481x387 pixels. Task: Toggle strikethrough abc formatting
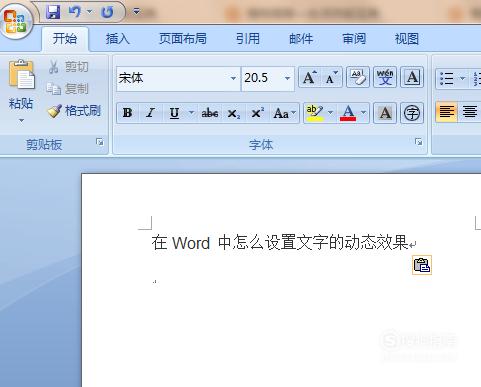tap(210, 113)
